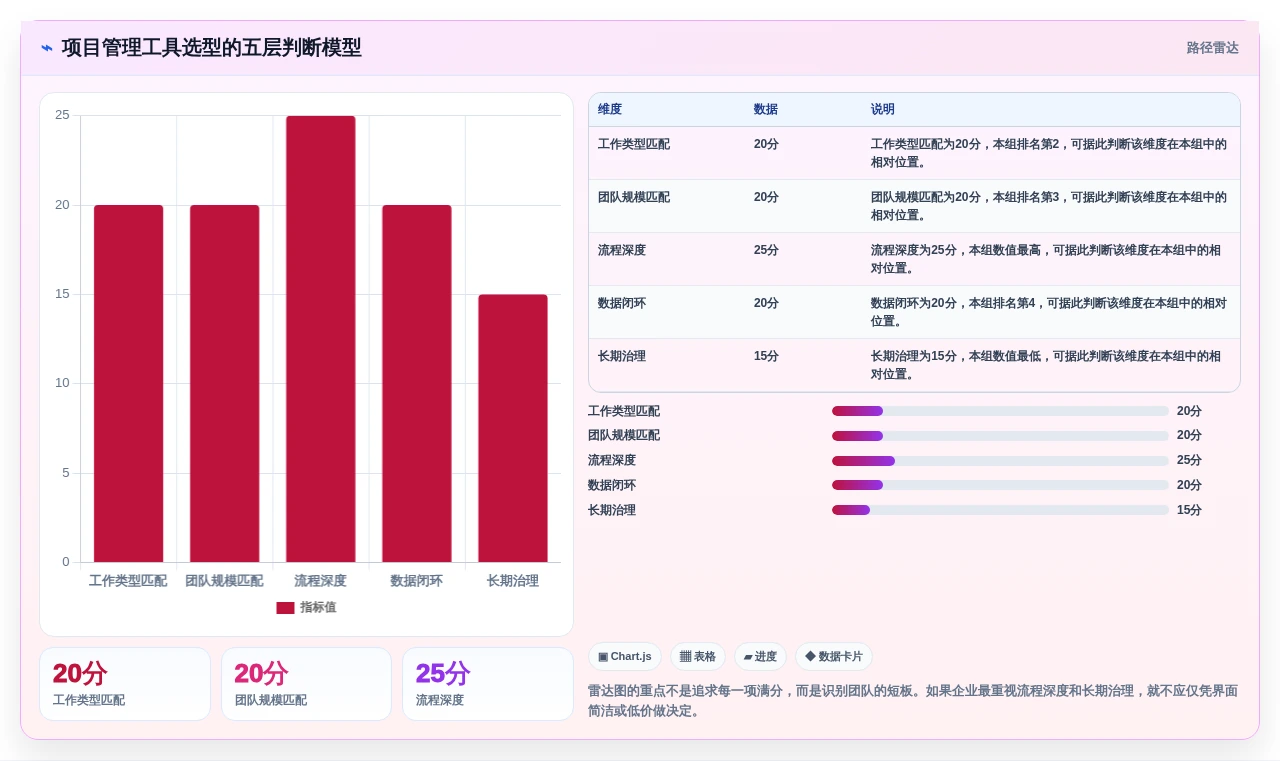Click the 维度 column header
The width and height of the screenshot is (1280, 761).
click(x=610, y=110)
